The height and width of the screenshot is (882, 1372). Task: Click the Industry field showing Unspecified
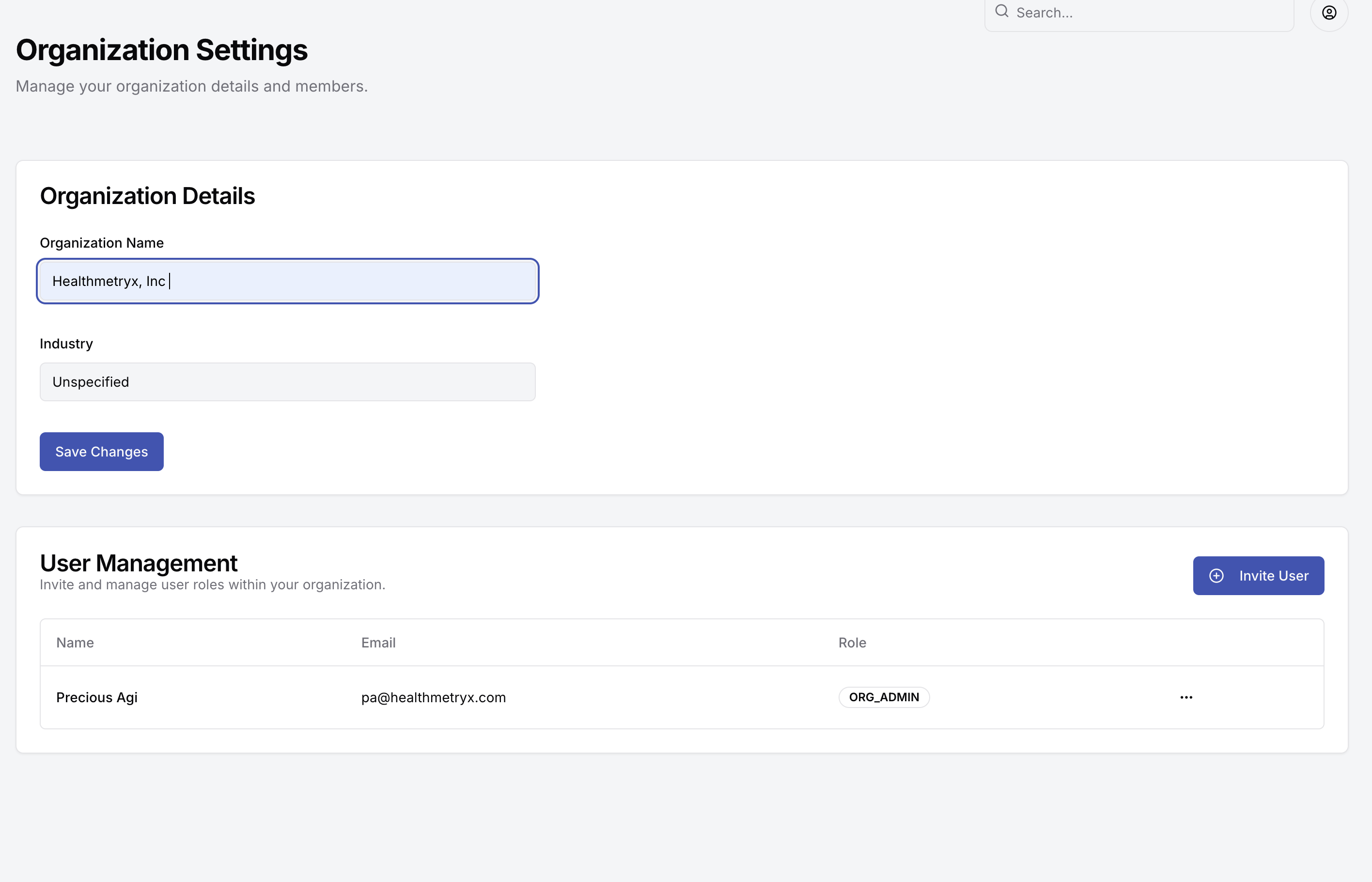[x=287, y=382]
